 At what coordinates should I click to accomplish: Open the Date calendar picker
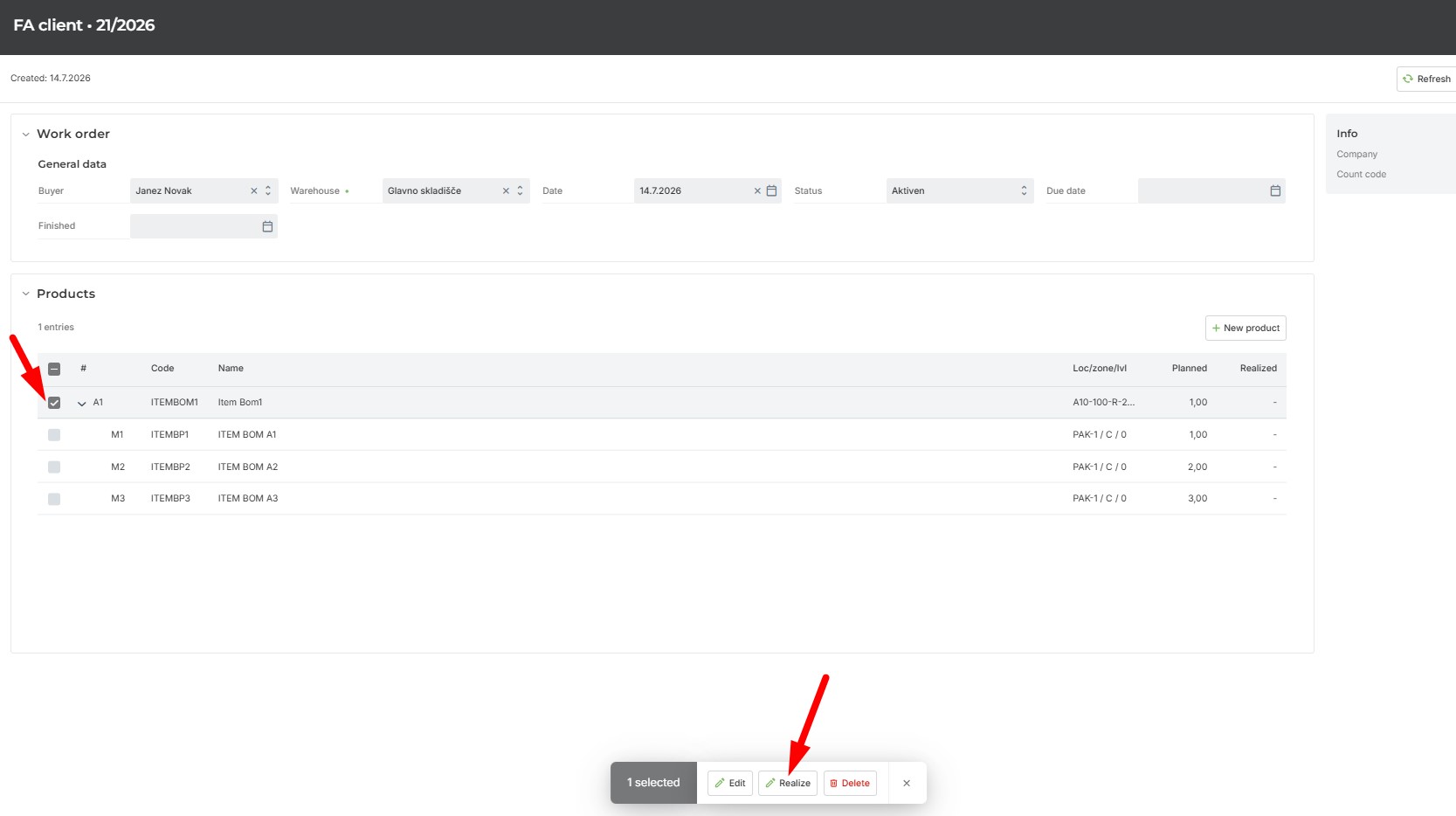(x=771, y=190)
